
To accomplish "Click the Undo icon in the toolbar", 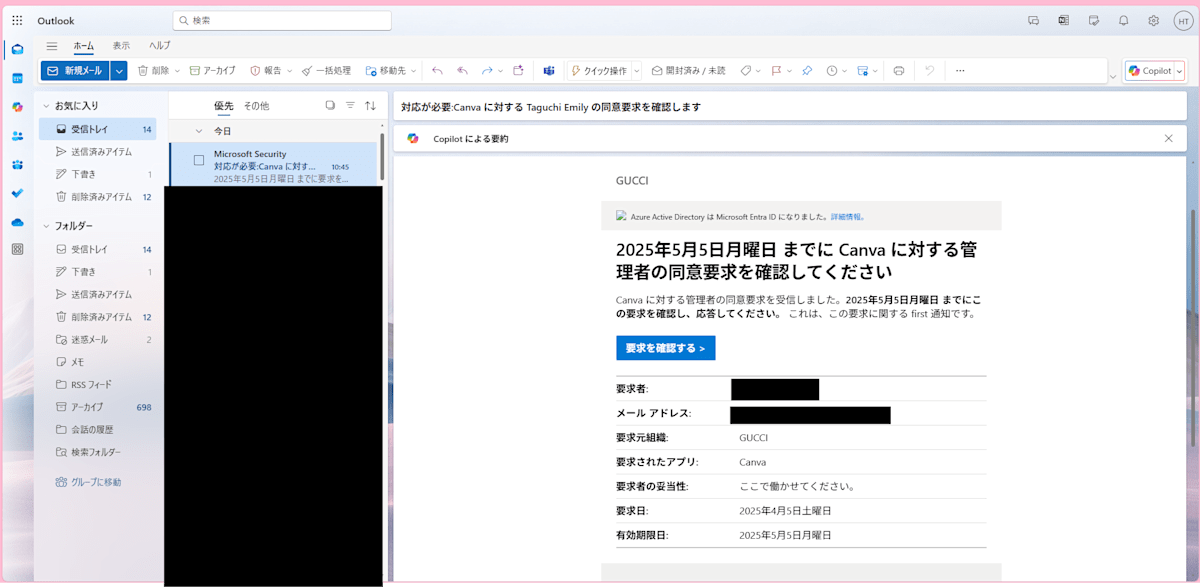I will click(929, 71).
